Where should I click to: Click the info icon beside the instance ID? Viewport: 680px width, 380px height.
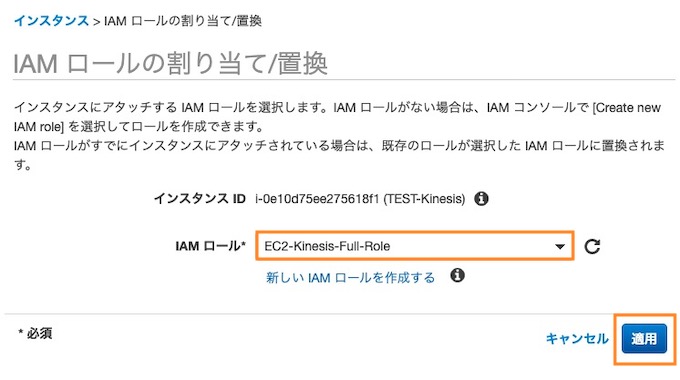click(x=481, y=199)
